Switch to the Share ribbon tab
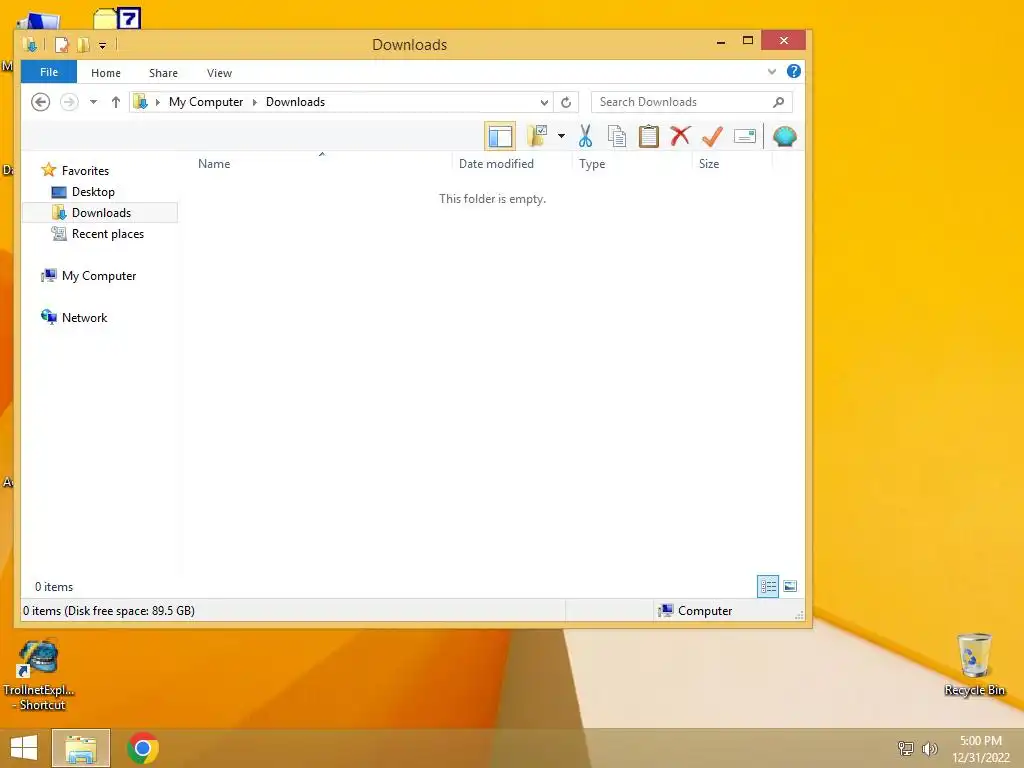The height and width of the screenshot is (768, 1024). pyautogui.click(x=163, y=72)
